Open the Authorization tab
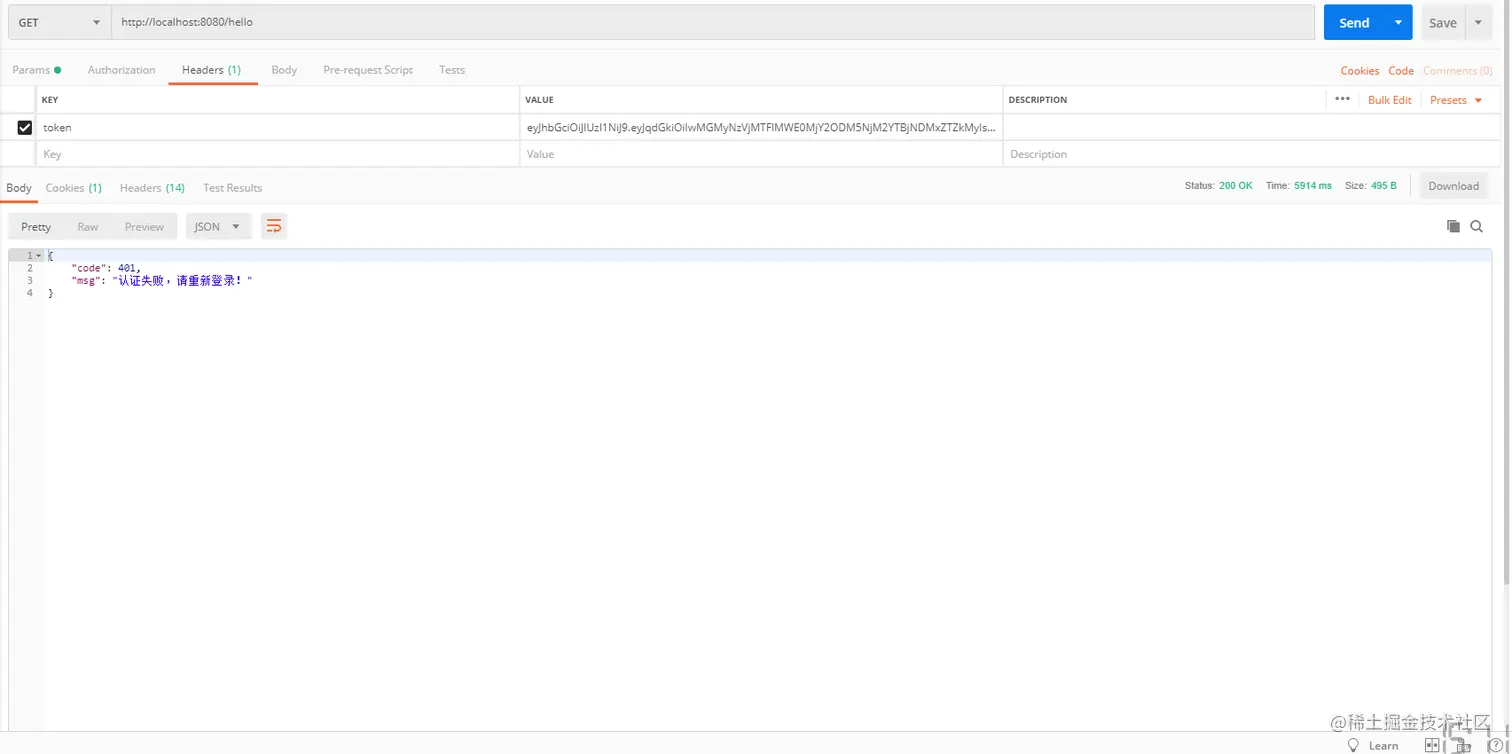The height and width of the screenshot is (754, 1512). click(122, 70)
